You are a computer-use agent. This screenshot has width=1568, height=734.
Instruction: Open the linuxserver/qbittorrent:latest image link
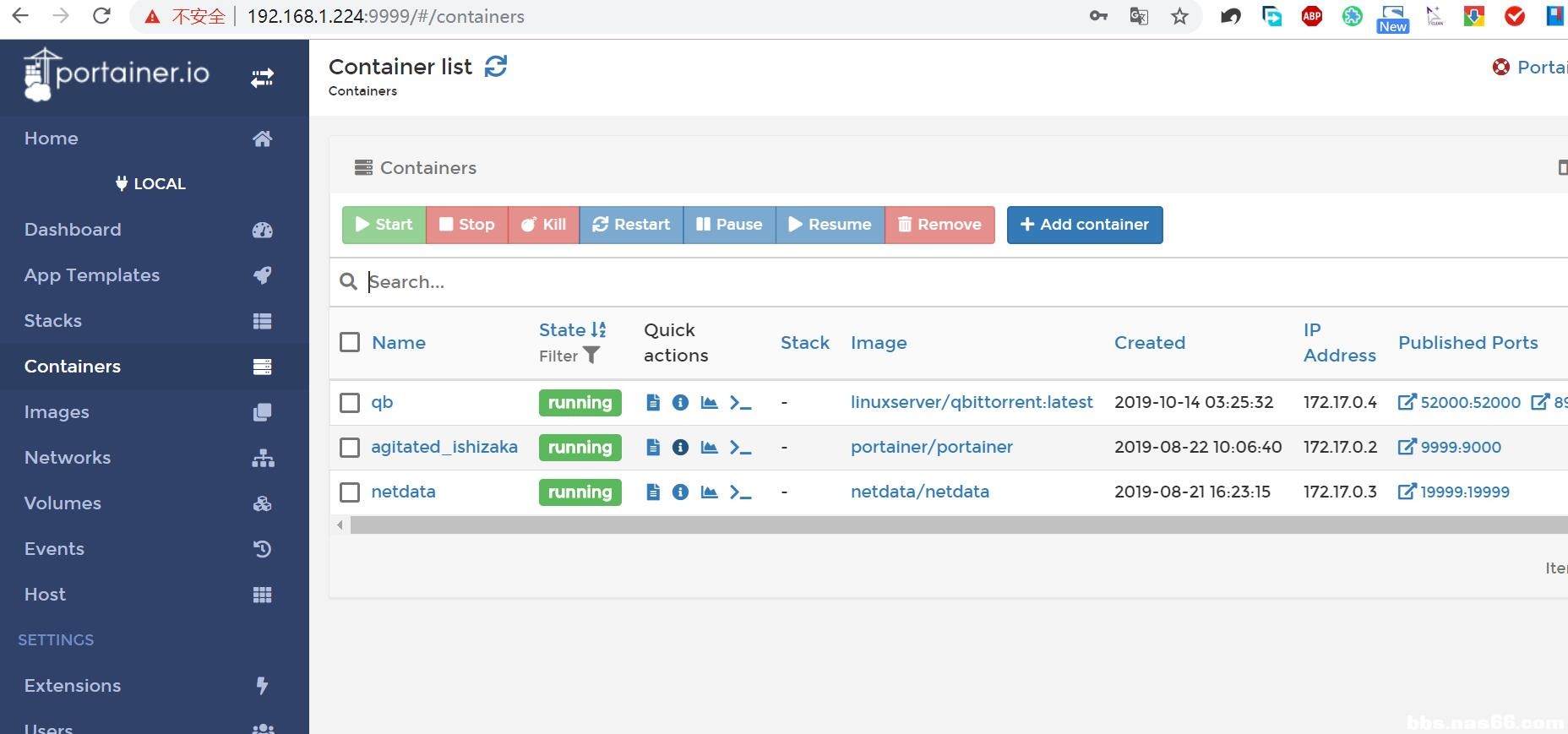[972, 402]
